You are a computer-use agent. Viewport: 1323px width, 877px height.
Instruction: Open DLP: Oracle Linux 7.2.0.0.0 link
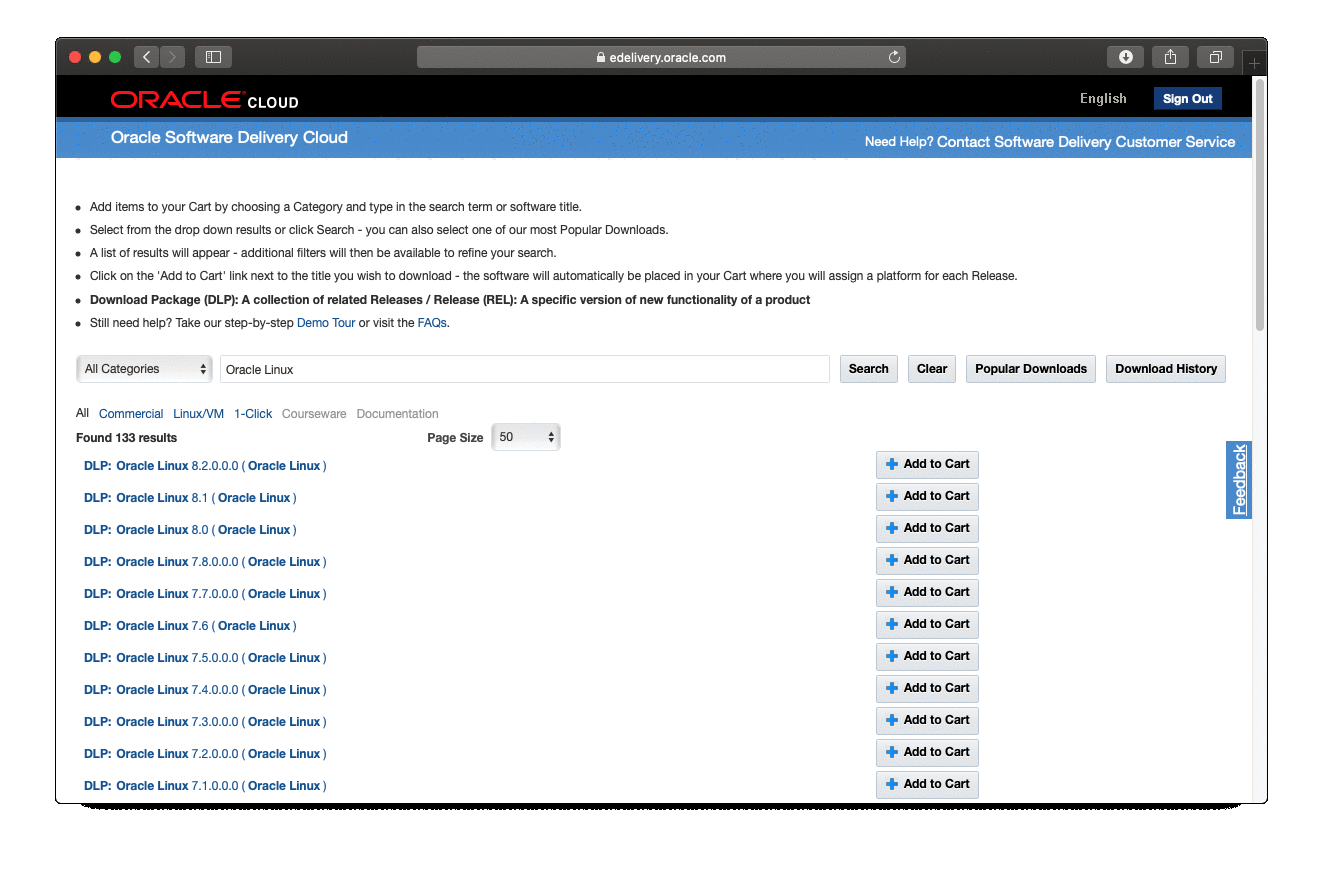(x=205, y=754)
